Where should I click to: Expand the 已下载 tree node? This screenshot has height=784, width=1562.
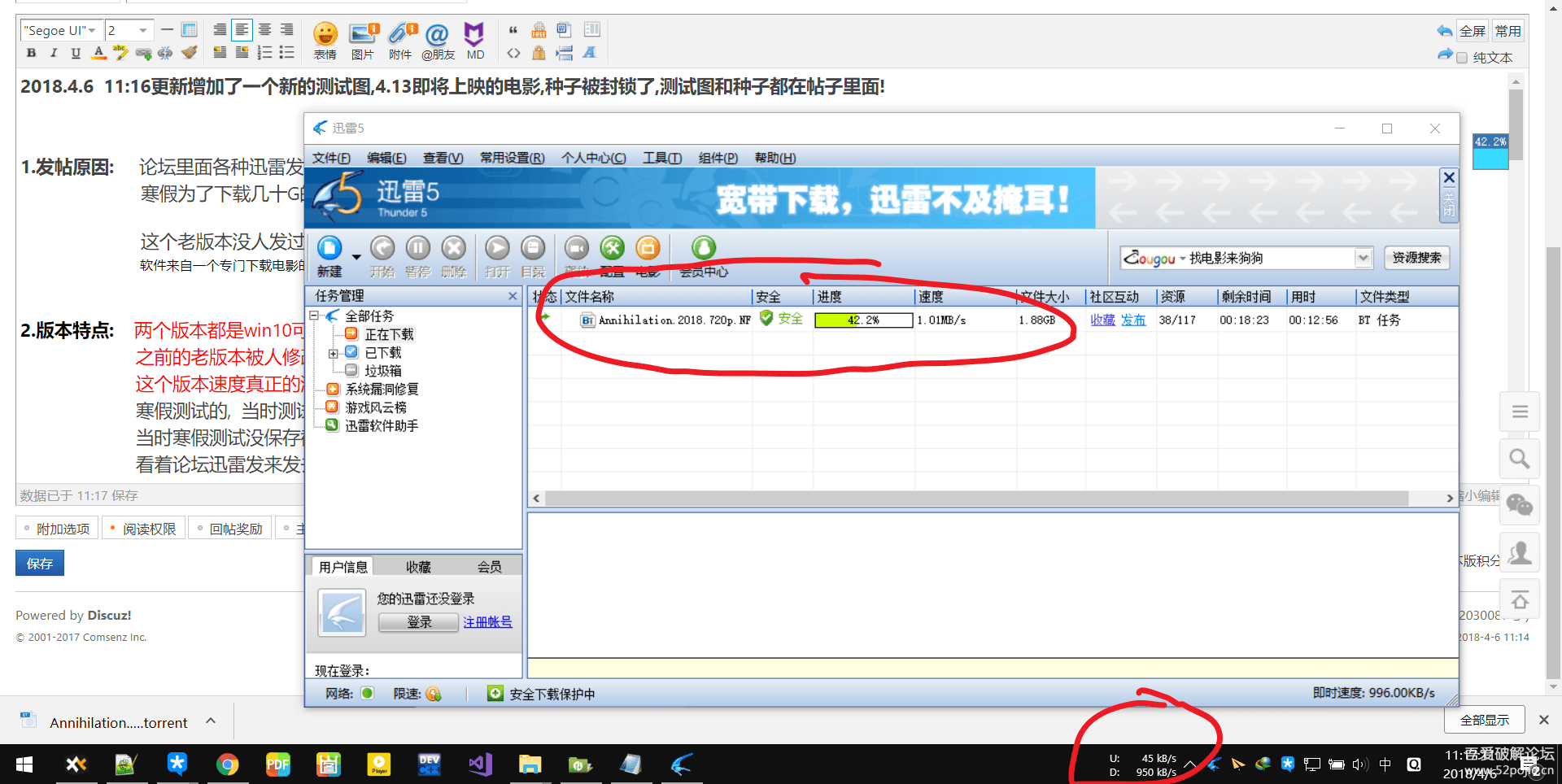333,353
